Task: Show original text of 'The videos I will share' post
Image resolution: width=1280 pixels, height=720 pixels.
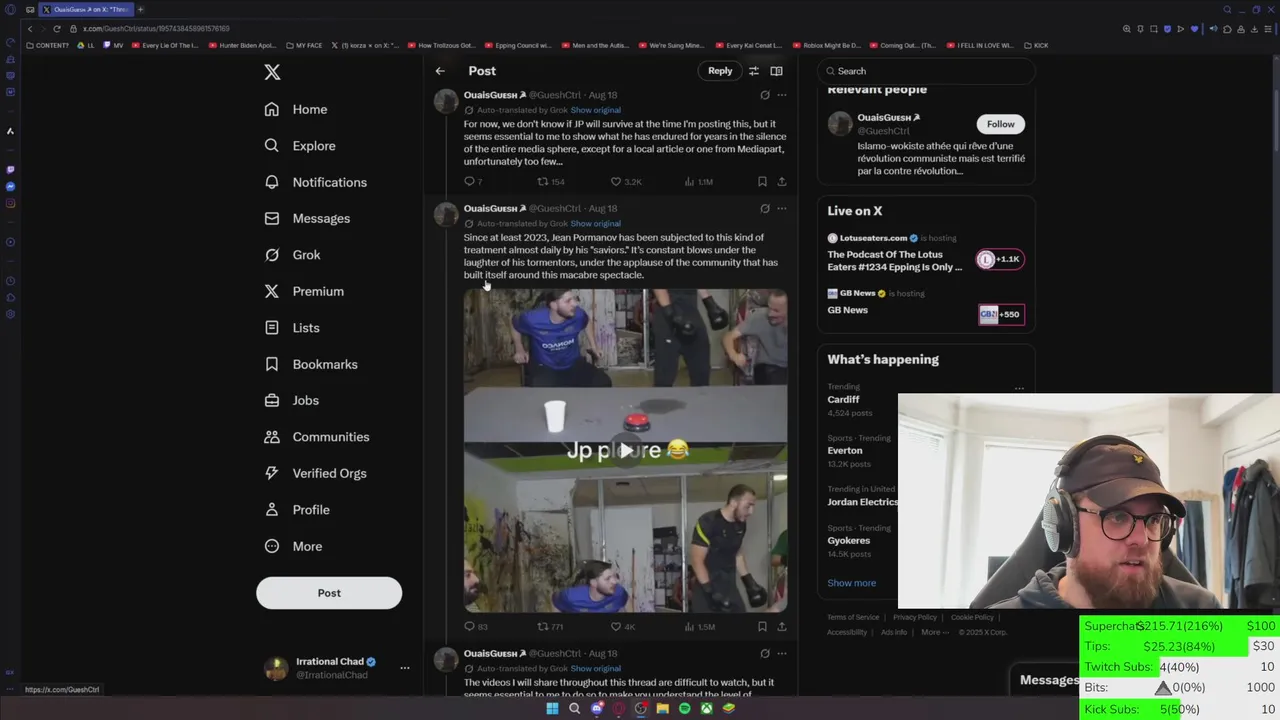Action: coord(595,668)
